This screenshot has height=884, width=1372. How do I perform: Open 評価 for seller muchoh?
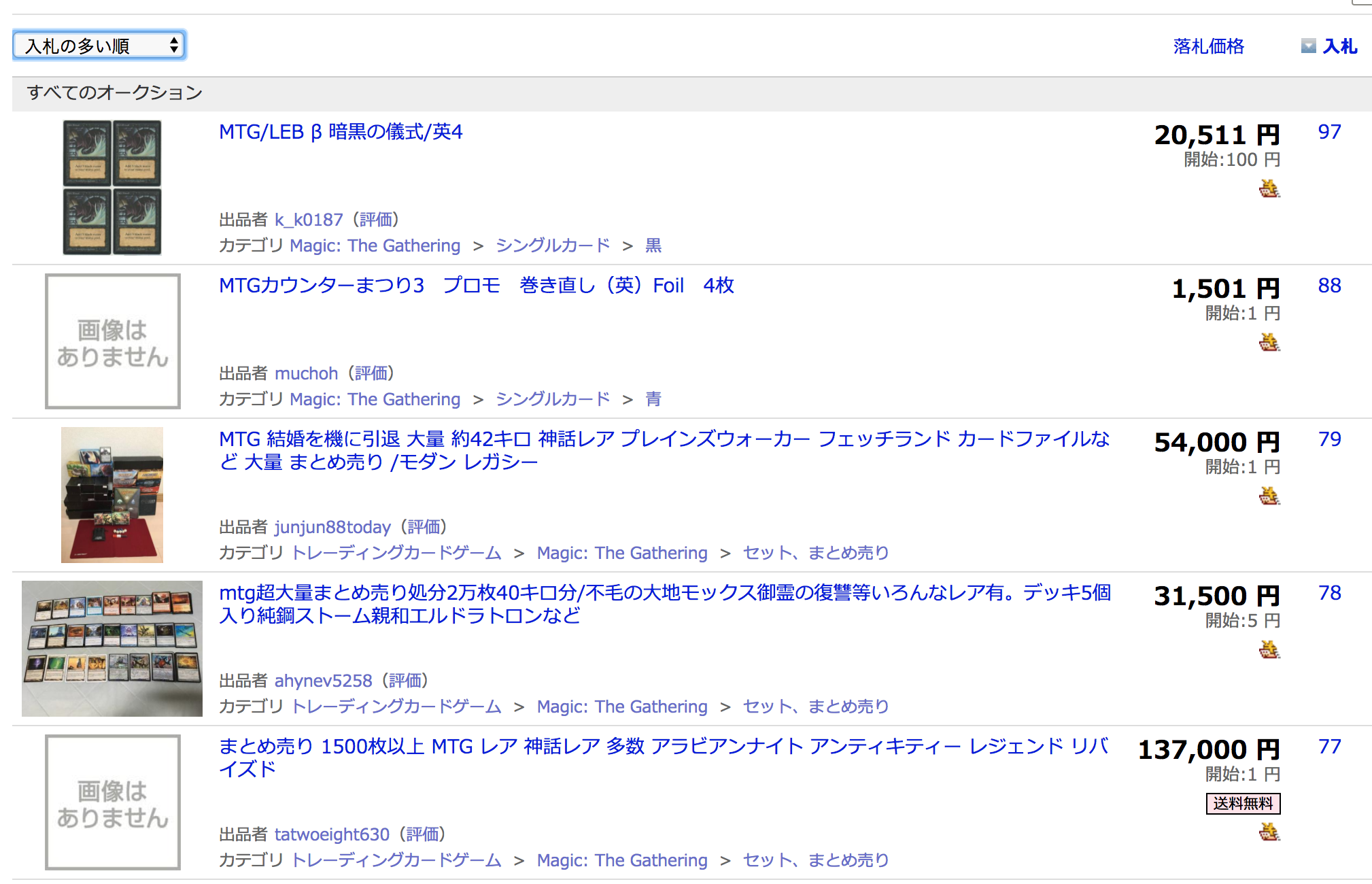point(371,373)
